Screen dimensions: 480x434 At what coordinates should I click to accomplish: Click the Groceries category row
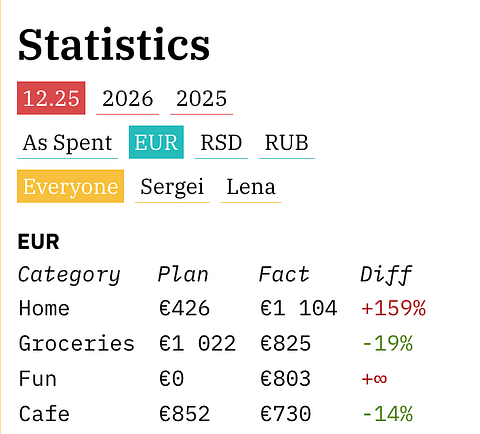point(216,343)
